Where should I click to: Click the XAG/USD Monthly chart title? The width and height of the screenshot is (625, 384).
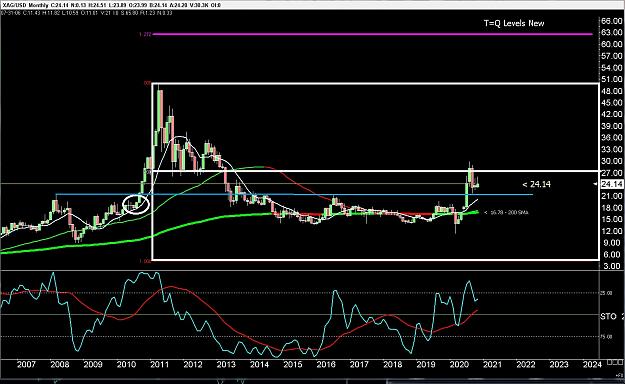click(26, 5)
